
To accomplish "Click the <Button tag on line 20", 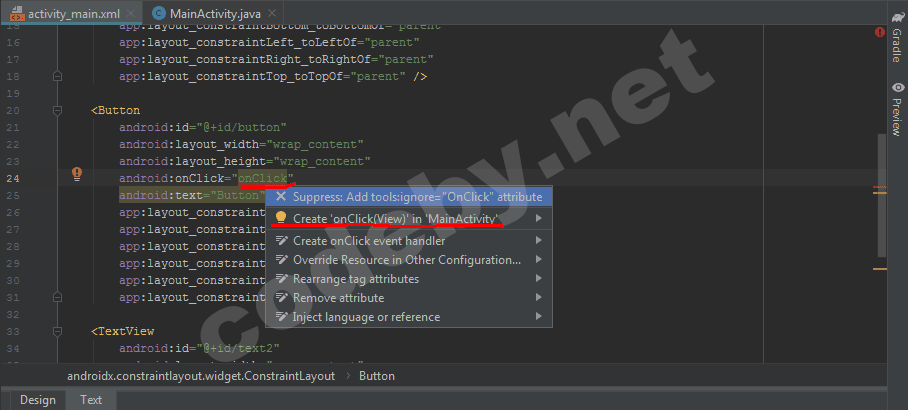I will pyautogui.click(x=115, y=110).
